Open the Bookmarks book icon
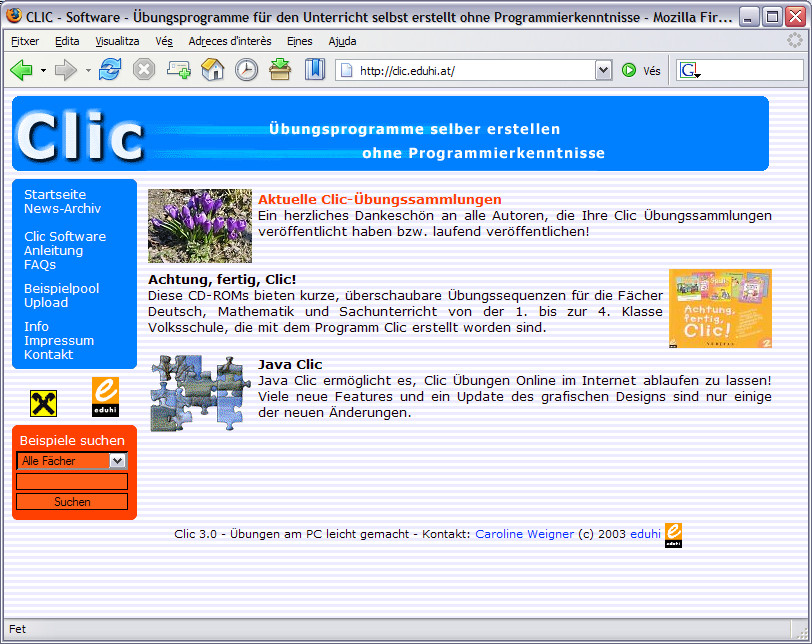Image resolution: width=812 pixels, height=644 pixels. (314, 70)
